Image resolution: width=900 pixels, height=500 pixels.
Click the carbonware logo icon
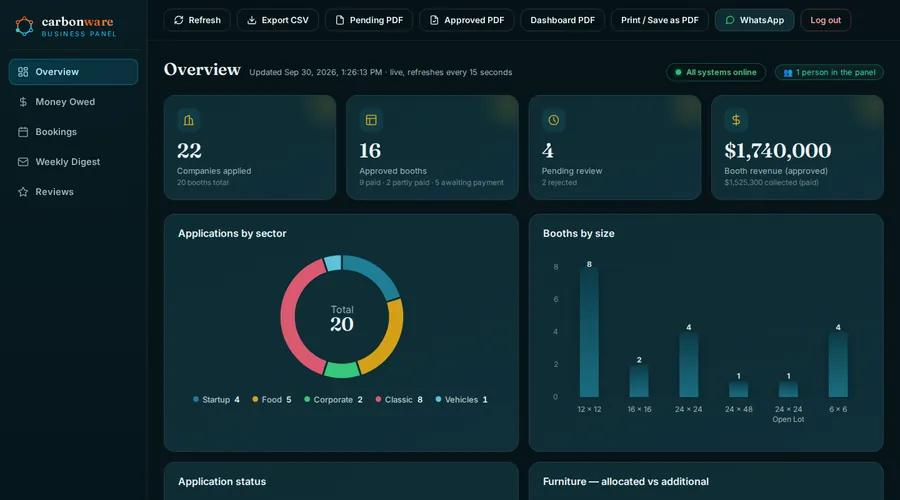click(x=24, y=26)
